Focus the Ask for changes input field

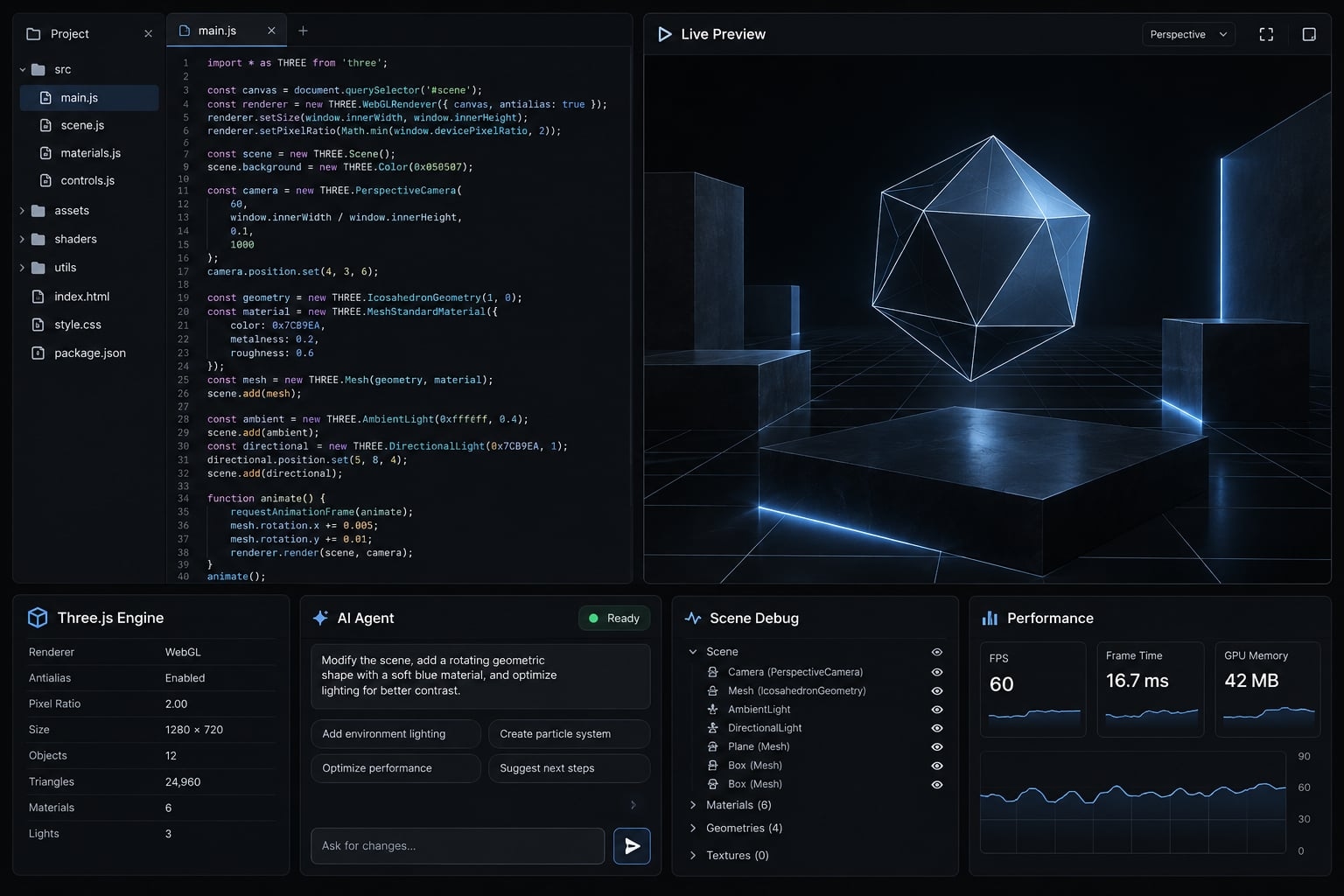458,846
